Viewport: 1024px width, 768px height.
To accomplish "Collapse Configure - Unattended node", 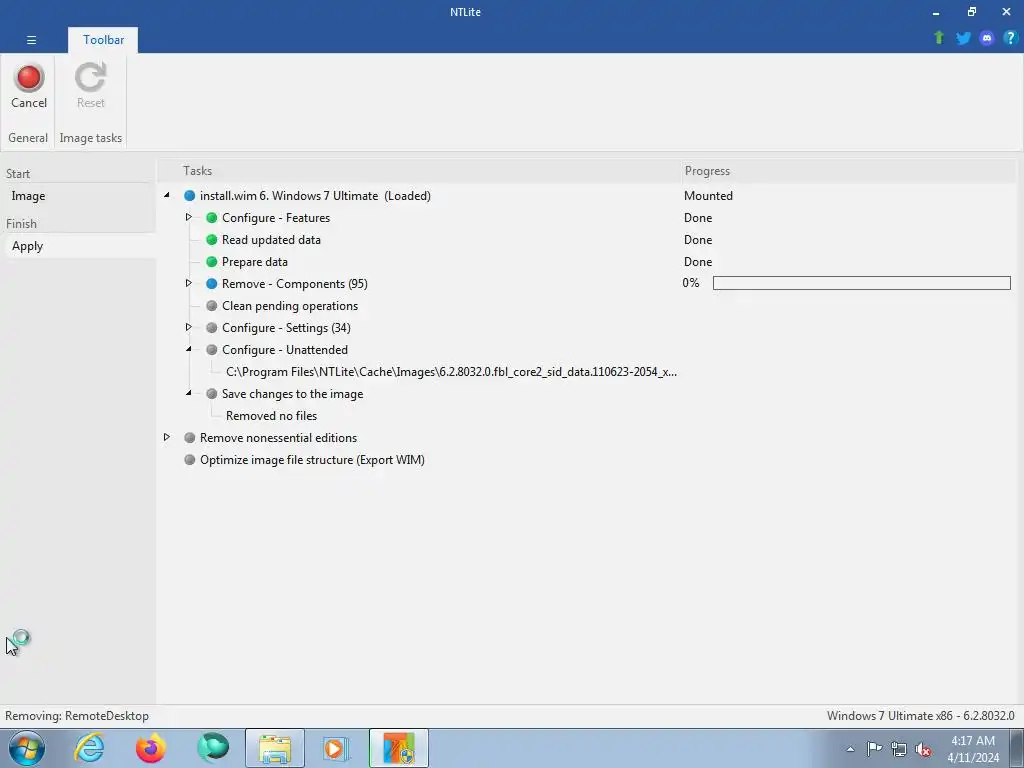I will (189, 349).
